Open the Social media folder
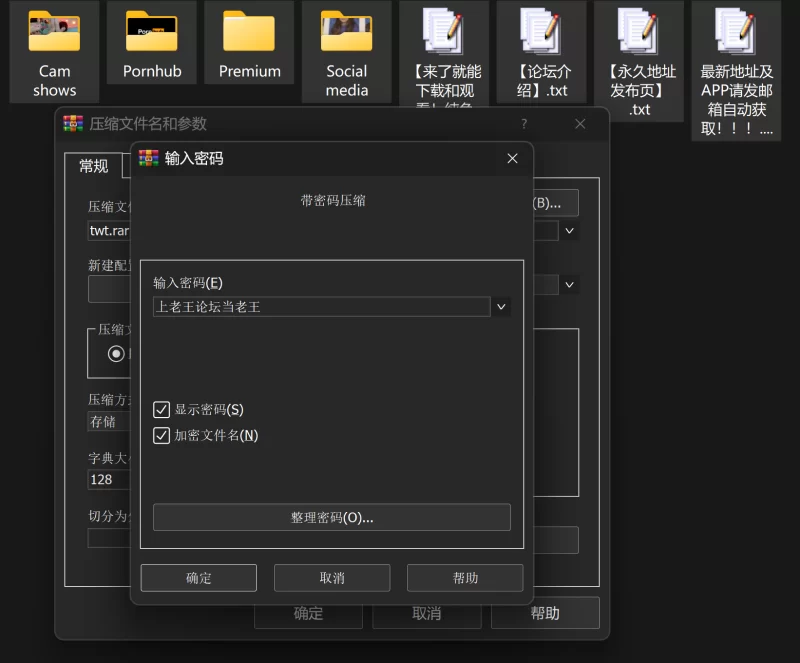 (x=346, y=33)
